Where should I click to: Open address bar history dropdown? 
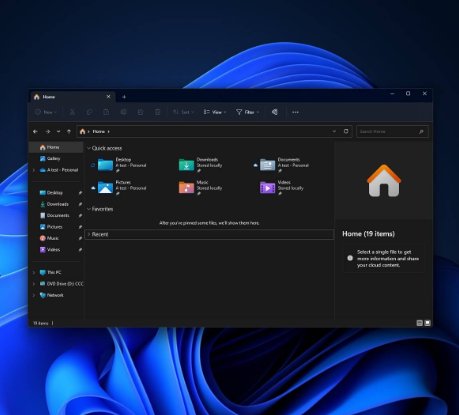334,131
